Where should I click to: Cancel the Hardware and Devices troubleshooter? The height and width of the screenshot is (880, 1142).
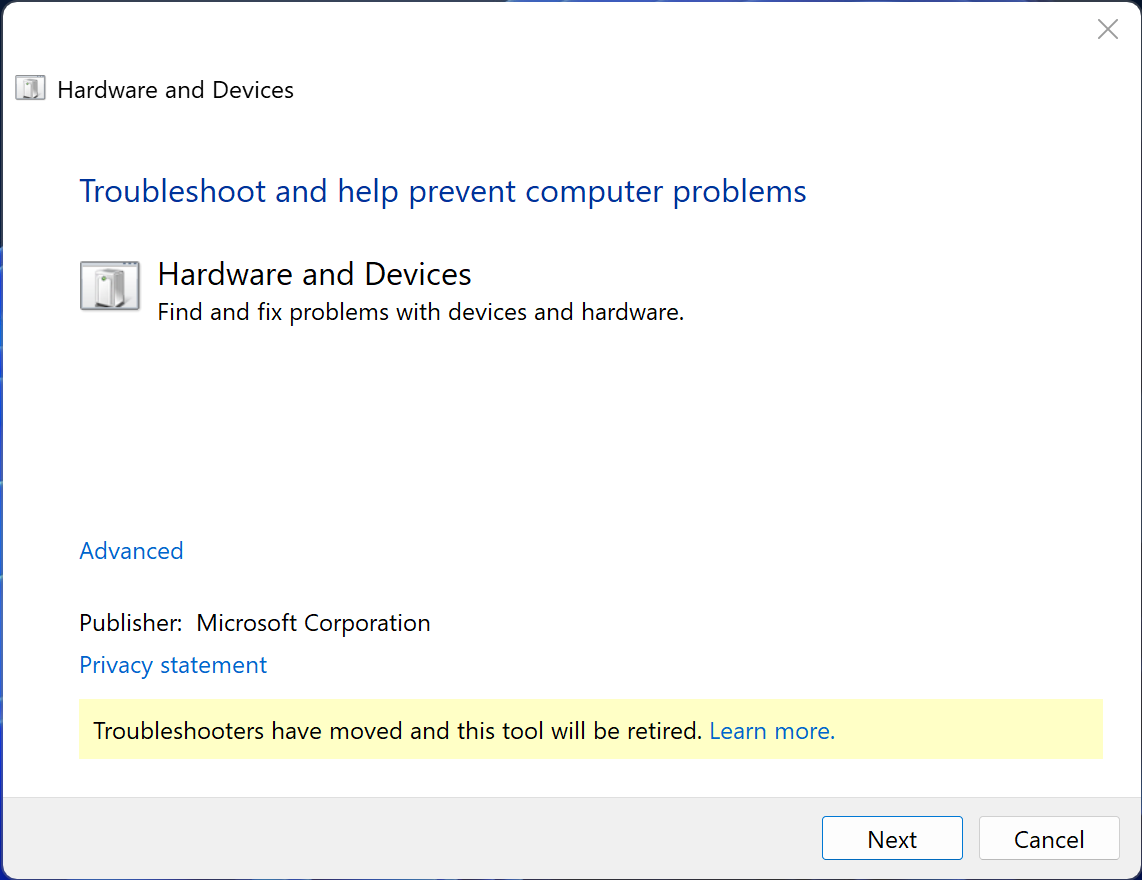coord(1048,838)
